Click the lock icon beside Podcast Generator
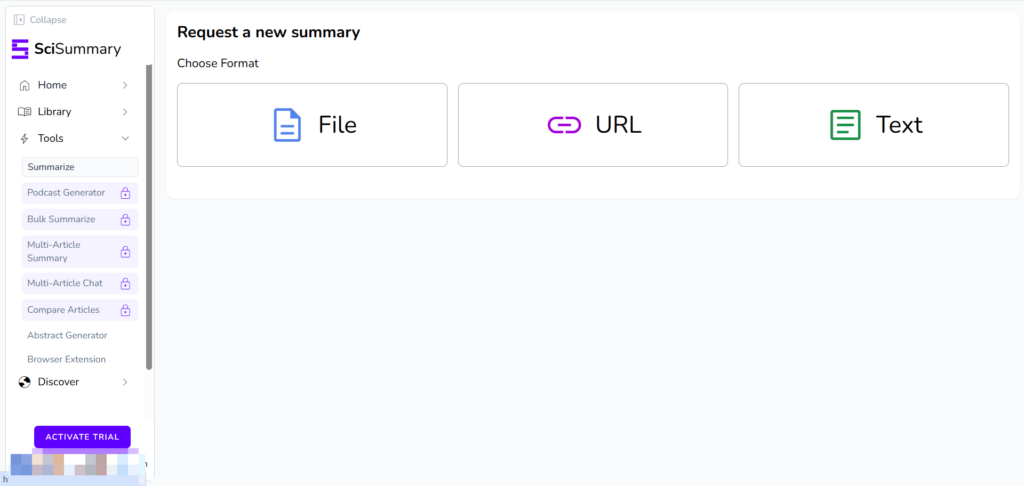This screenshot has width=1024, height=486. click(x=125, y=193)
